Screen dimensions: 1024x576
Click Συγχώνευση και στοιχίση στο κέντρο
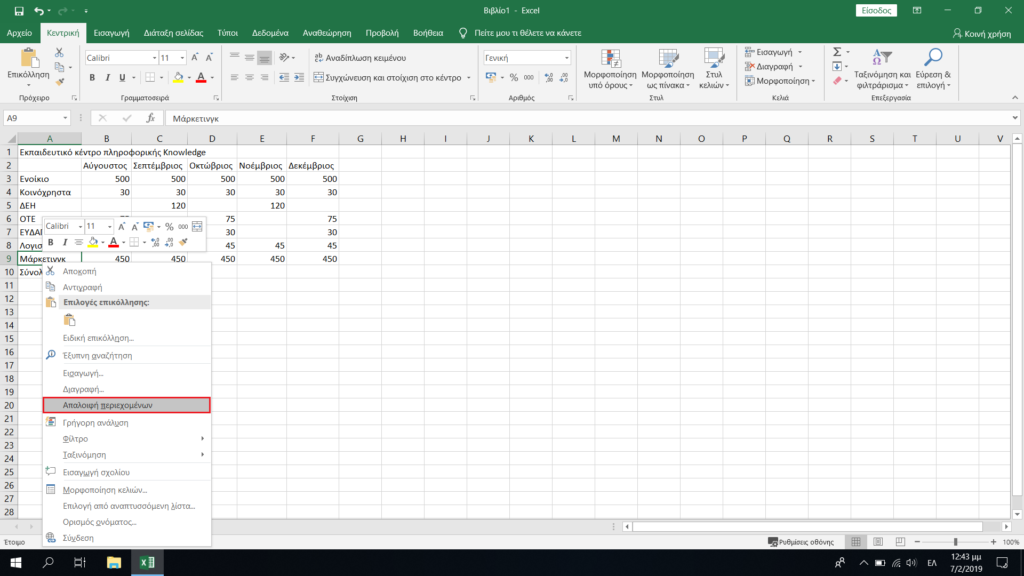point(387,78)
